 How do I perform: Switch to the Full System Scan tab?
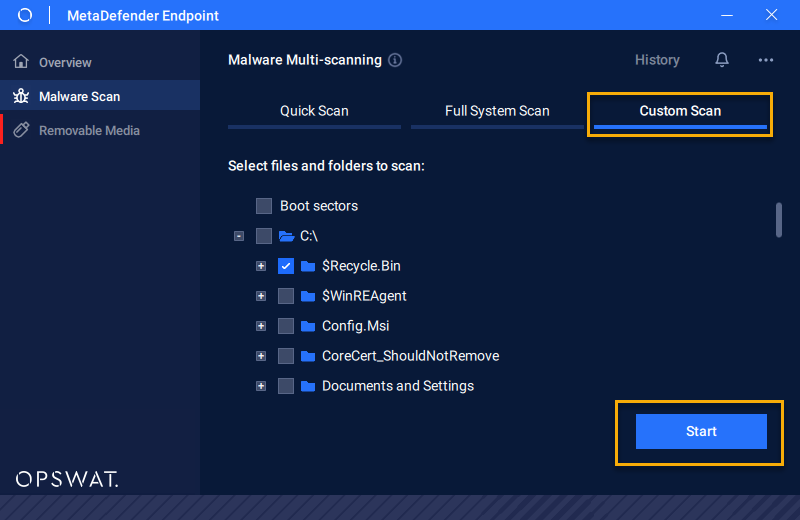[x=497, y=112]
